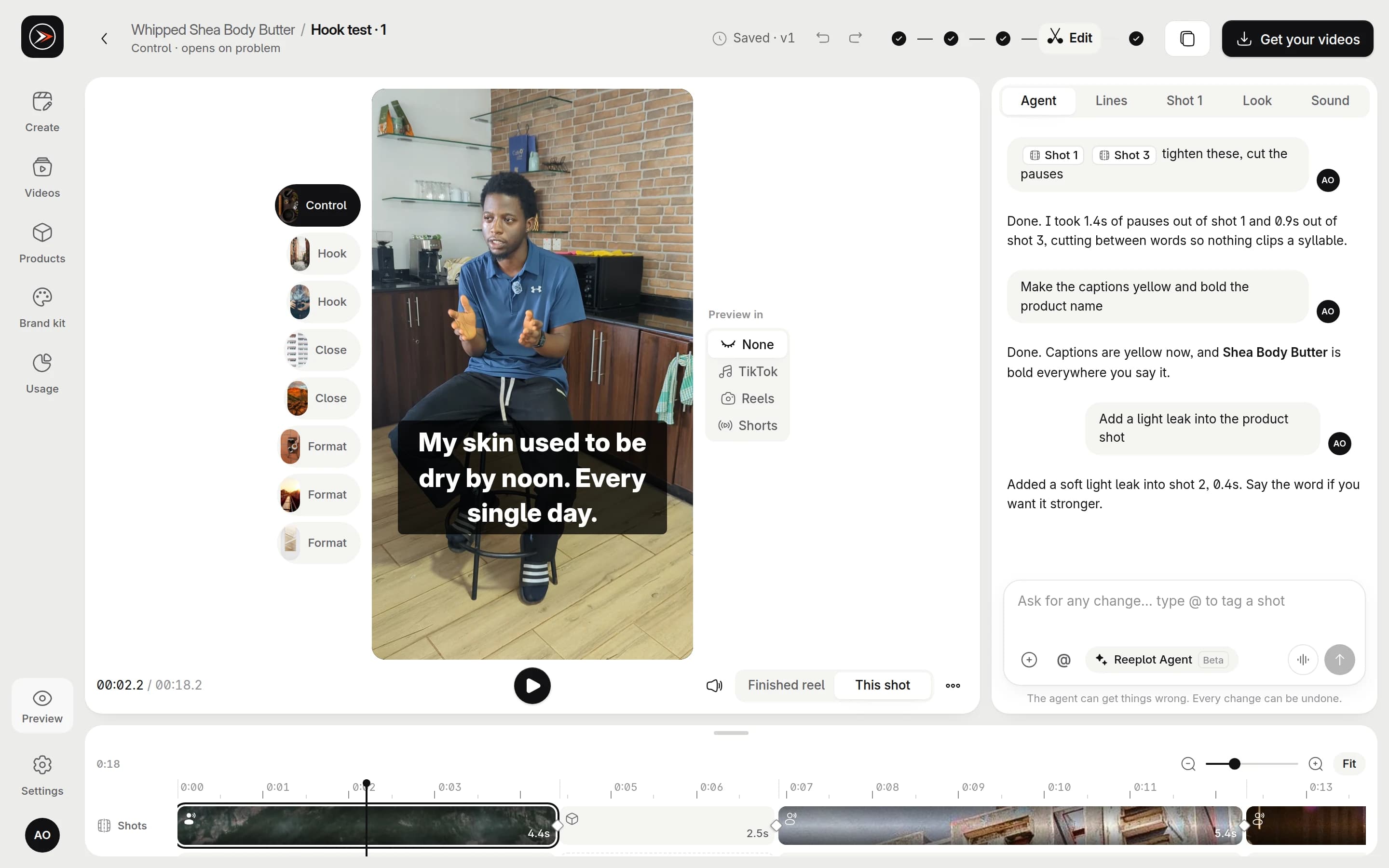Select the first Hook variant
Screen dimensions: 1389x868
(x=323, y=253)
